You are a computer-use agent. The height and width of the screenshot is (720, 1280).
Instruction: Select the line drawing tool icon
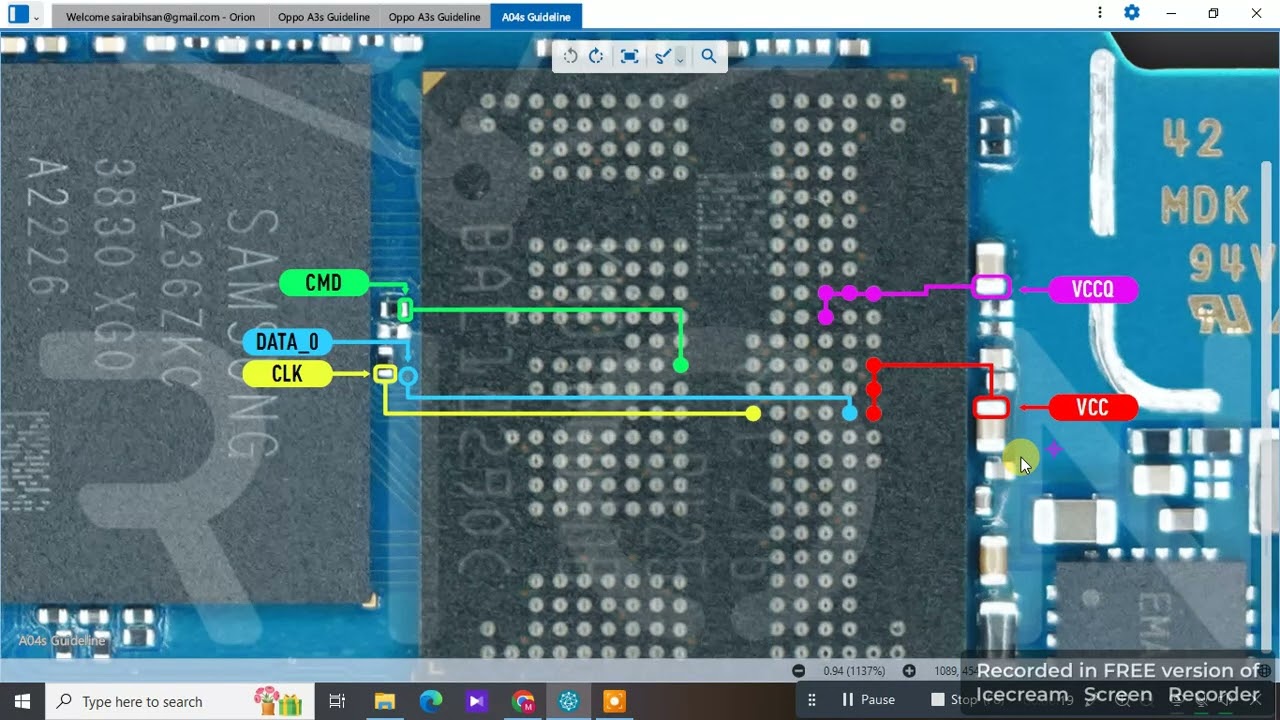[x=662, y=56]
